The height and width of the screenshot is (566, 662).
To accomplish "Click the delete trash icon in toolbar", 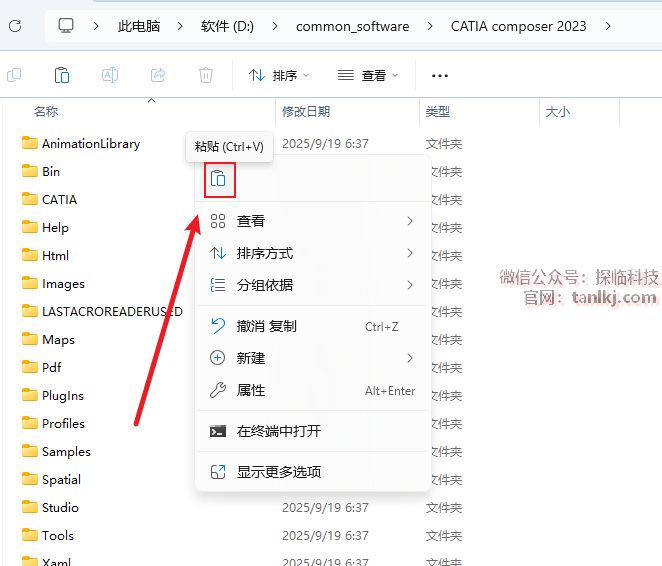I will tap(206, 75).
